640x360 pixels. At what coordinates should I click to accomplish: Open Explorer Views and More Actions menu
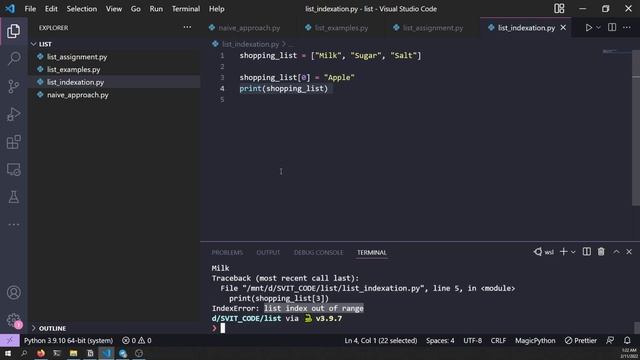tap(187, 27)
